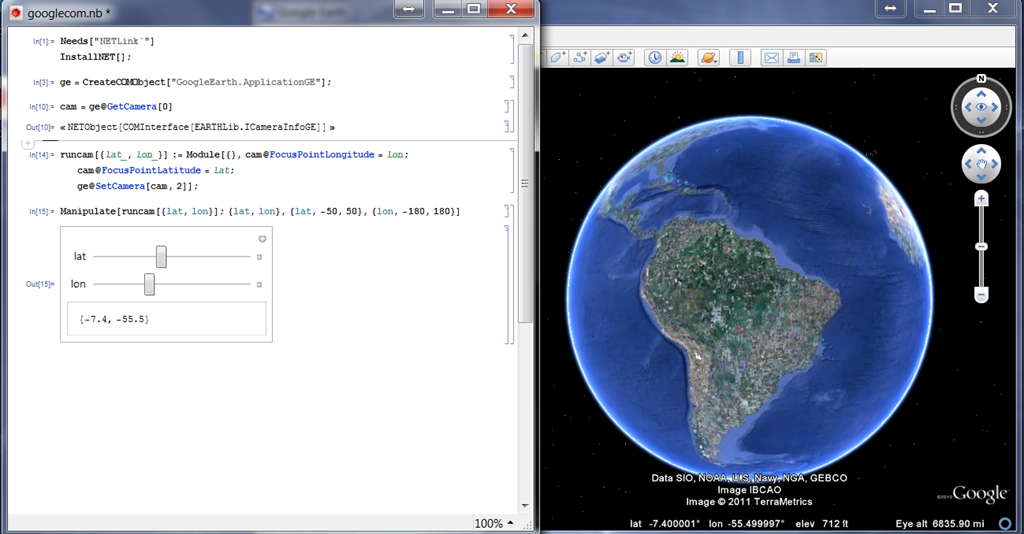Click the Add Polygon icon in Google Earth
The height and width of the screenshot is (534, 1024).
pyautogui.click(x=557, y=57)
